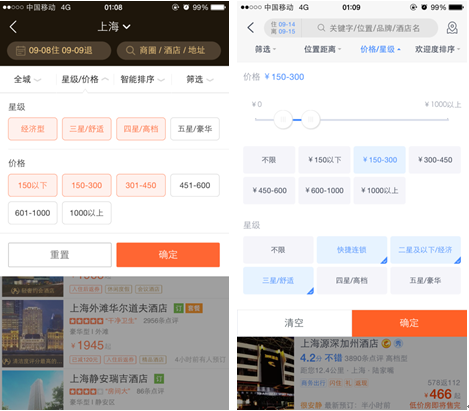Tap the 09-08住 09-09退 date button
Viewport: 469px width, 411px height.
(59, 51)
